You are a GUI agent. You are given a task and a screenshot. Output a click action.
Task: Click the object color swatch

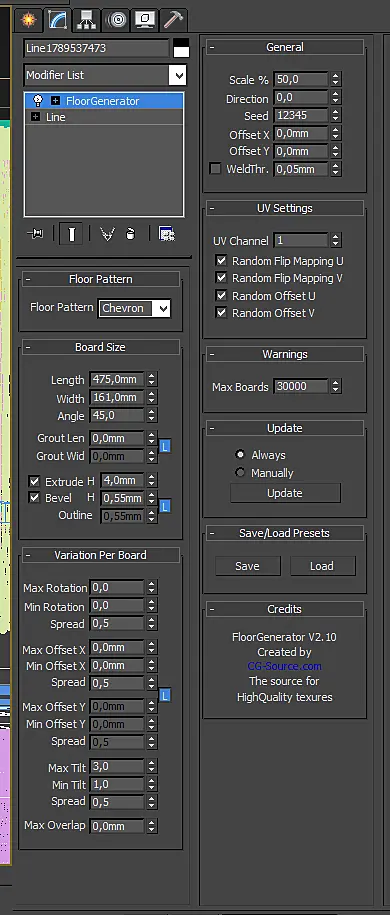click(182, 48)
